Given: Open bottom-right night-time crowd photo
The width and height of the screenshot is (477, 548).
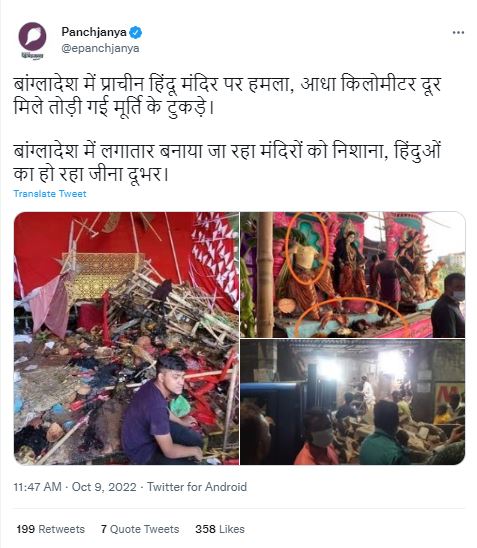Looking at the screenshot, I should coord(353,402).
